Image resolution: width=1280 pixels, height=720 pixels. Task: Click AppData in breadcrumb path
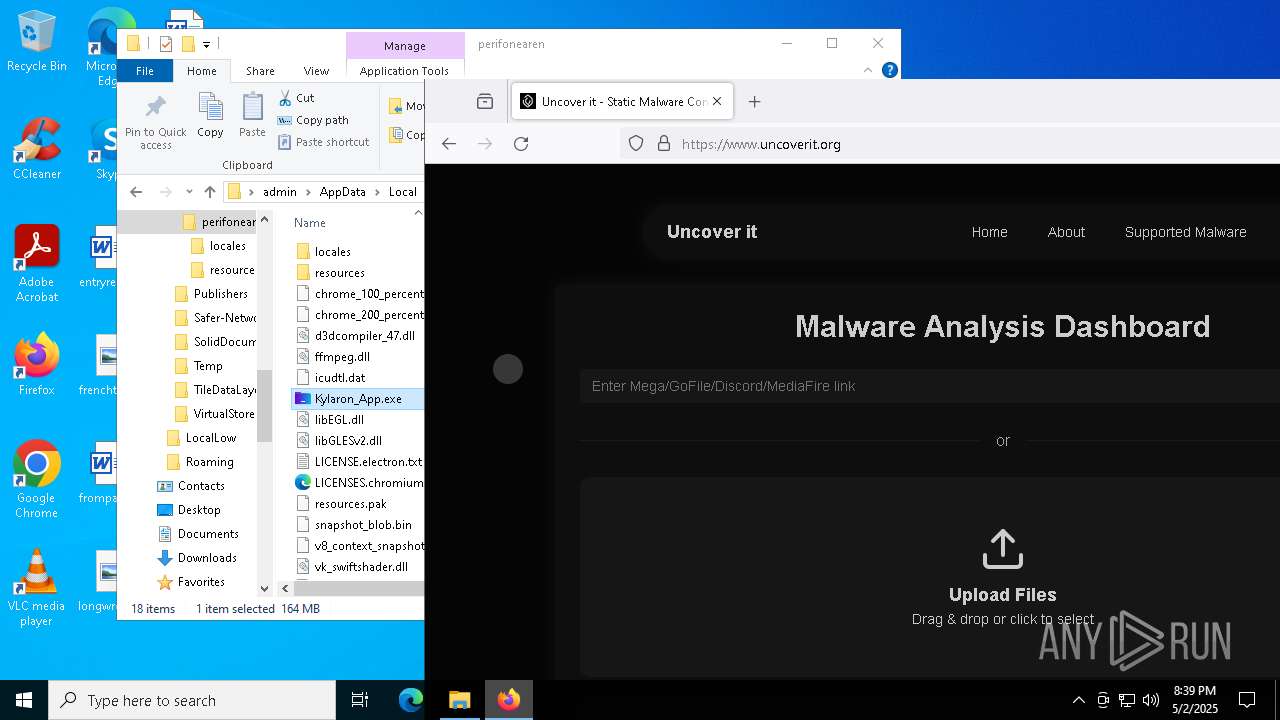coord(343,192)
